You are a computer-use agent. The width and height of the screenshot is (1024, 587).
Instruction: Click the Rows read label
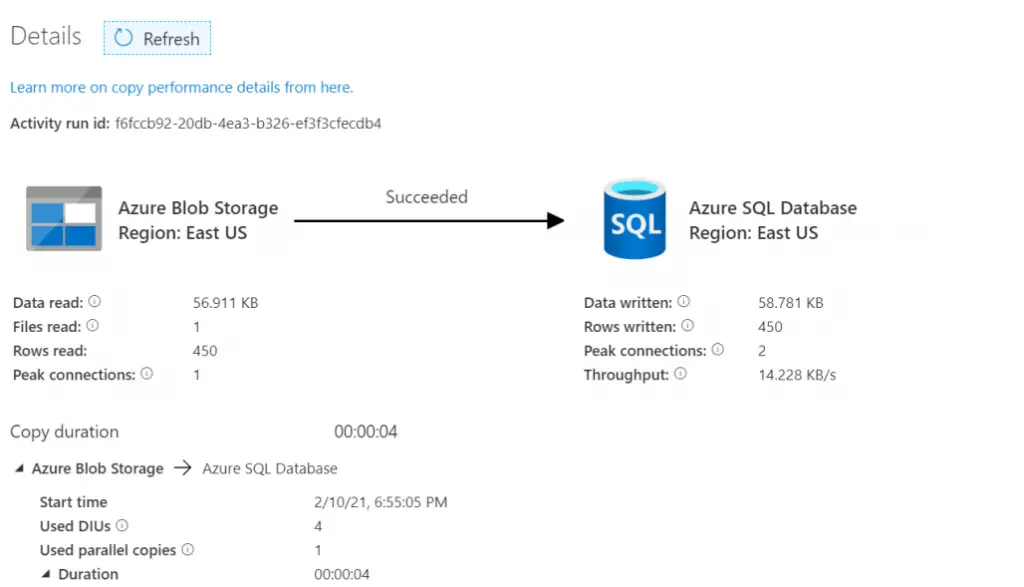[50, 351]
